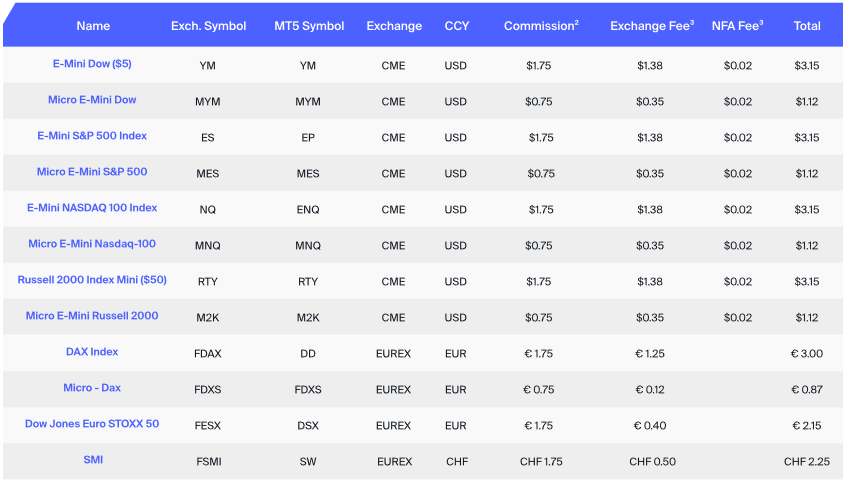Image resolution: width=847 pixels, height=486 pixels.
Task: Open E-Mini NASDAQ 100 Index link
Action: (92, 208)
